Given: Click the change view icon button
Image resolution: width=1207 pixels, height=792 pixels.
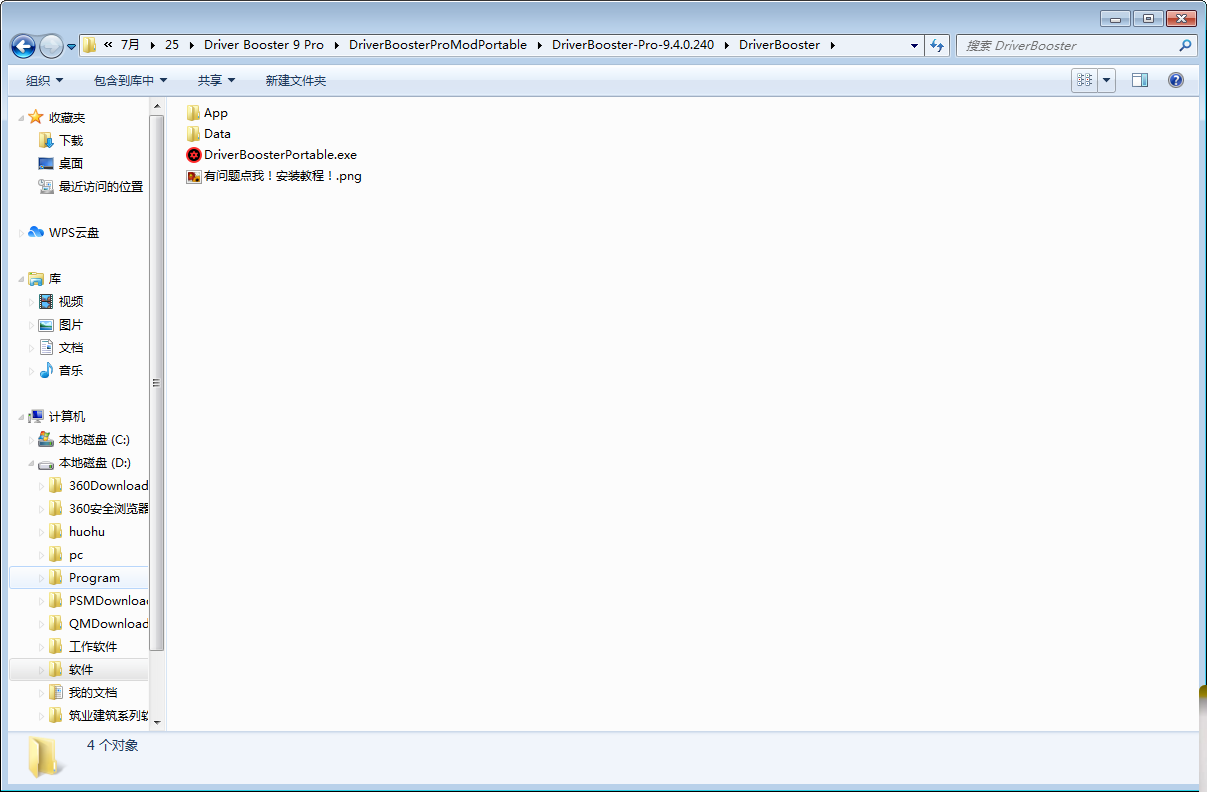Looking at the screenshot, I should tap(1084, 80).
